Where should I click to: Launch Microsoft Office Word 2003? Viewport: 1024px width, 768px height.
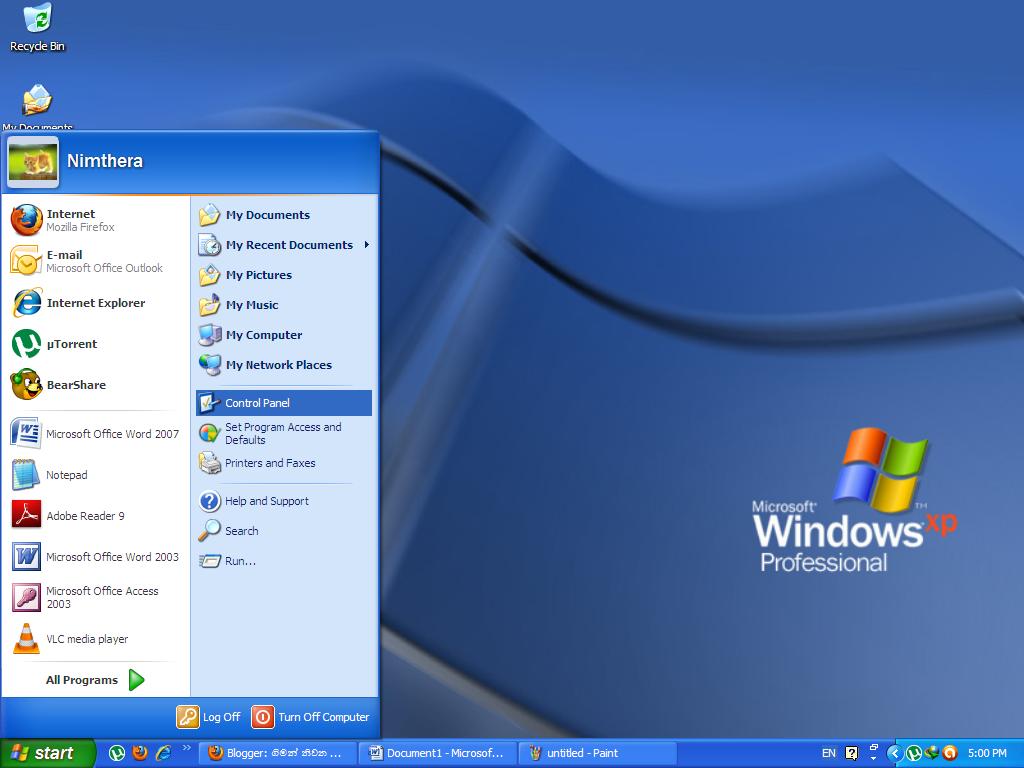pyautogui.click(x=96, y=557)
